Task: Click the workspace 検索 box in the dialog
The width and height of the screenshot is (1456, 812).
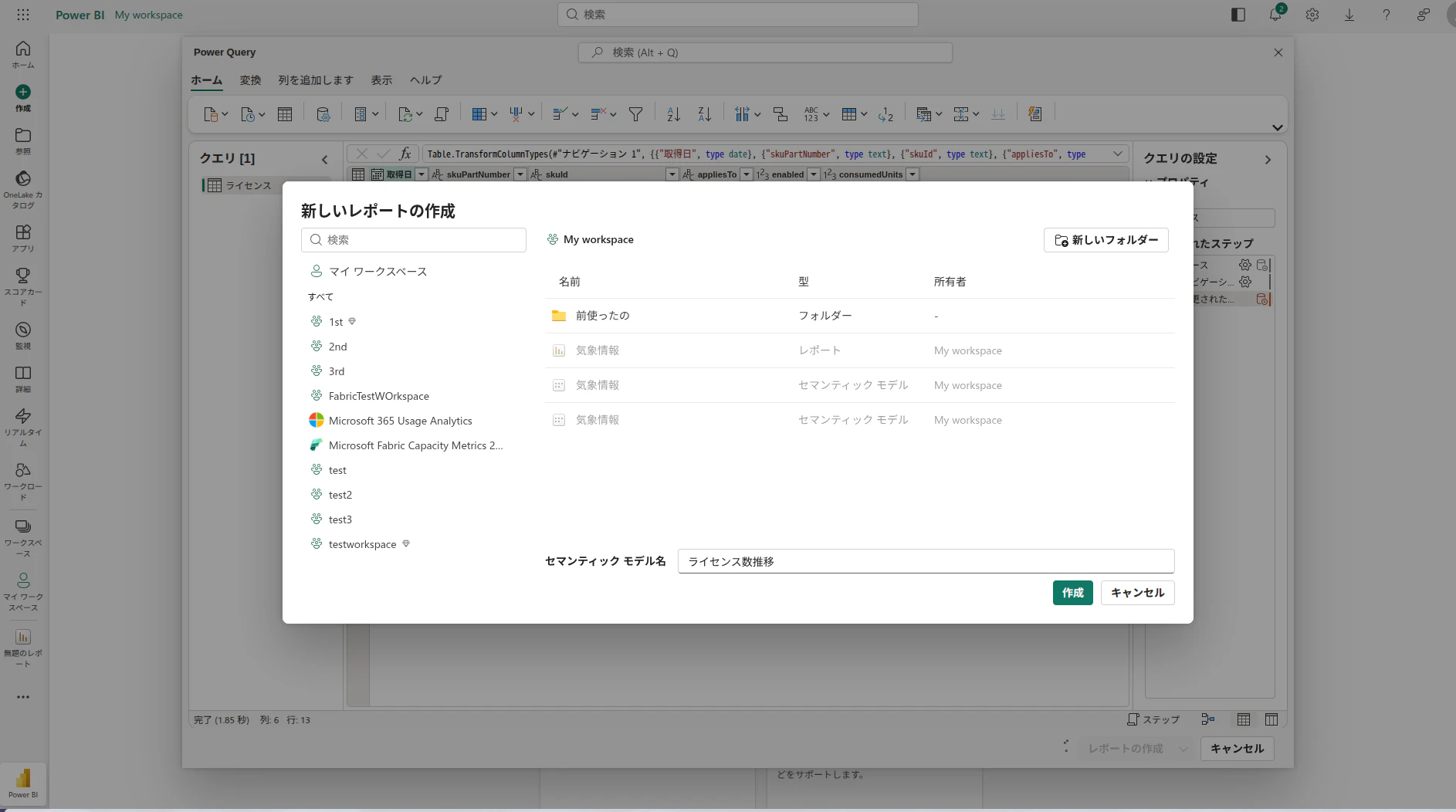Action: [x=414, y=240]
